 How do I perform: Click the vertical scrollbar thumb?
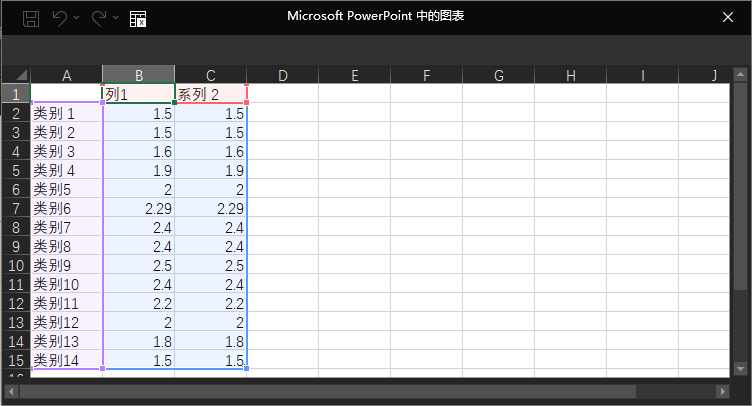[740, 186]
